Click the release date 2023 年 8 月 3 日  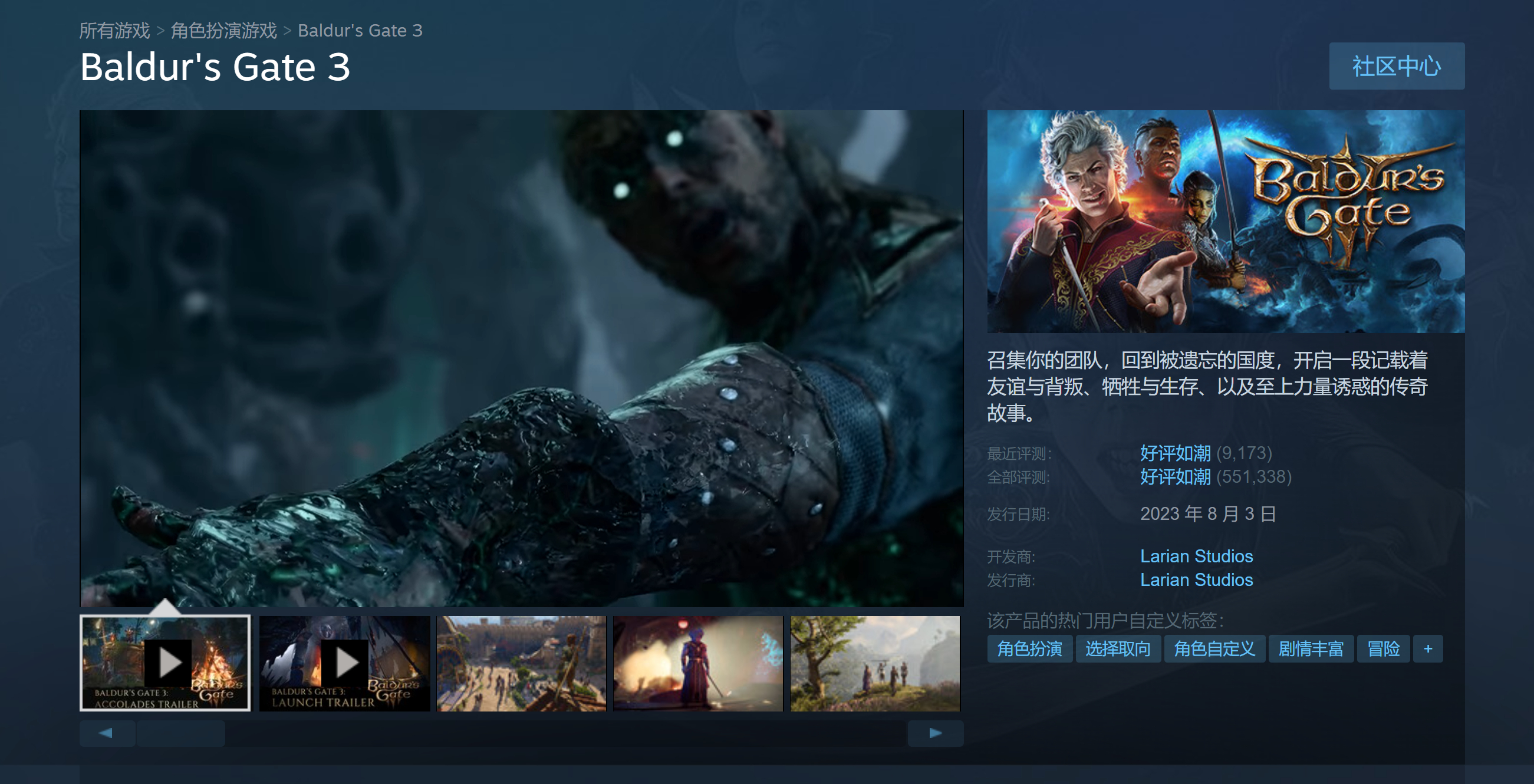pos(1207,514)
